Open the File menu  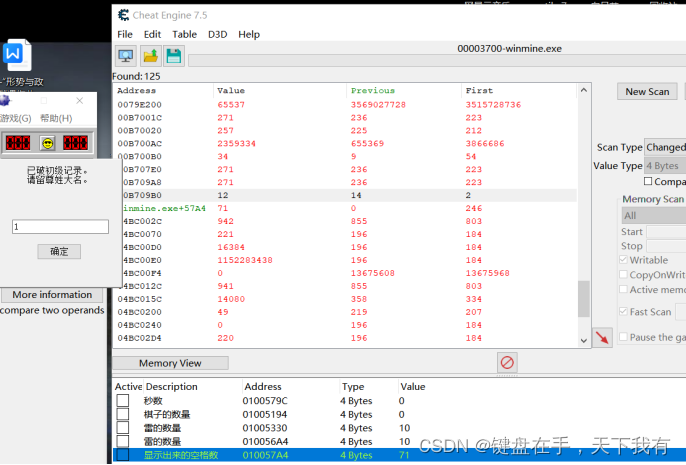pos(125,34)
